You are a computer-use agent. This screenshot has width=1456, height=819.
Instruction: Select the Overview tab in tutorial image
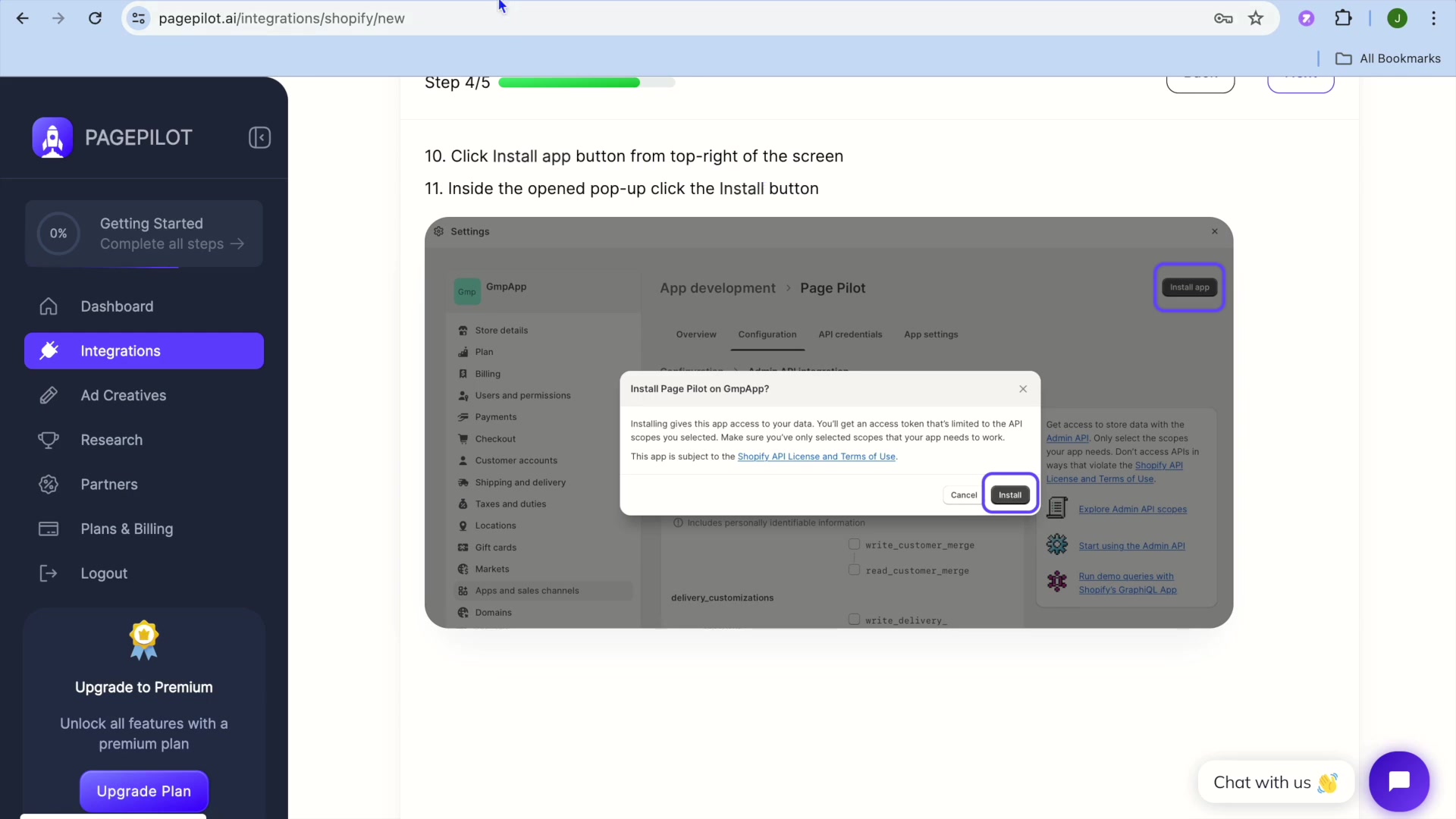pos(696,334)
